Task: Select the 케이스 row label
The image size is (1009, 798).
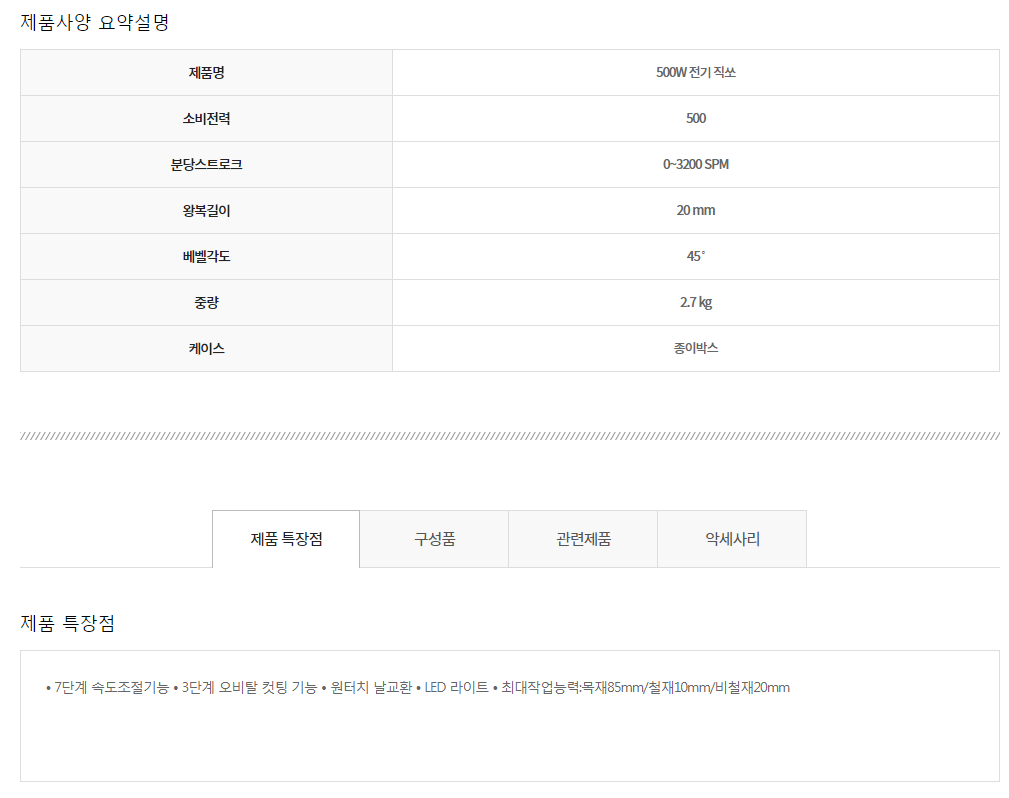Action: pyautogui.click(x=206, y=349)
